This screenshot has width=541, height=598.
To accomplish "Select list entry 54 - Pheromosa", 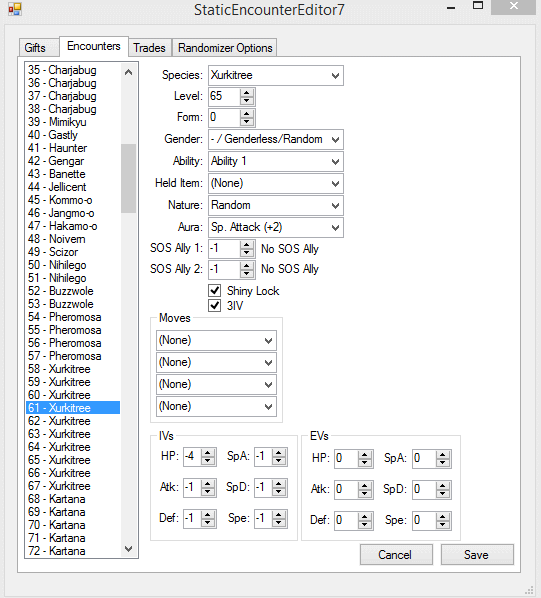I will pyautogui.click(x=73, y=317).
